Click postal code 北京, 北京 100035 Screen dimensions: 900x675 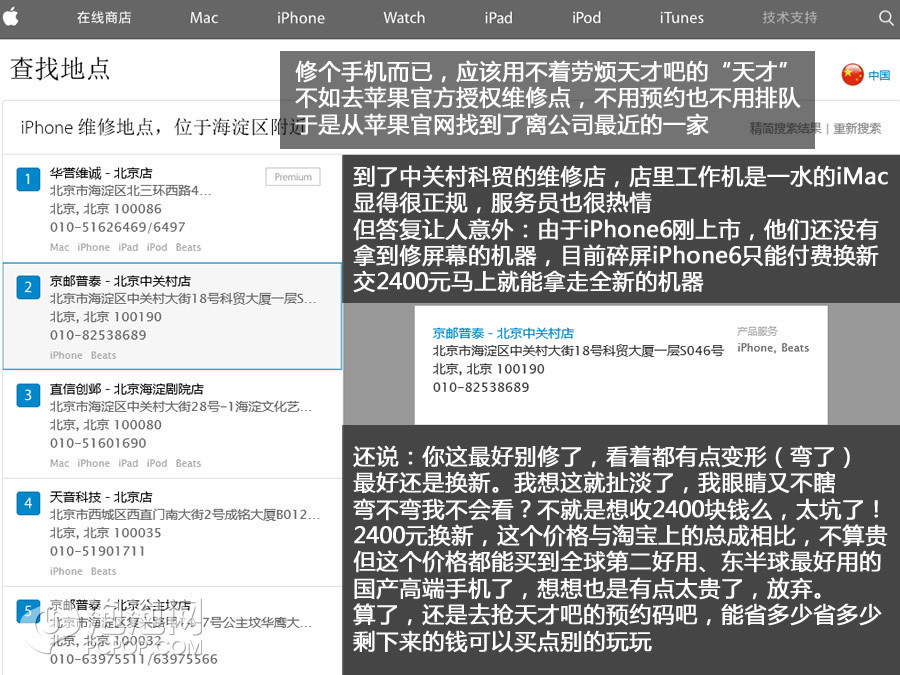click(106, 533)
